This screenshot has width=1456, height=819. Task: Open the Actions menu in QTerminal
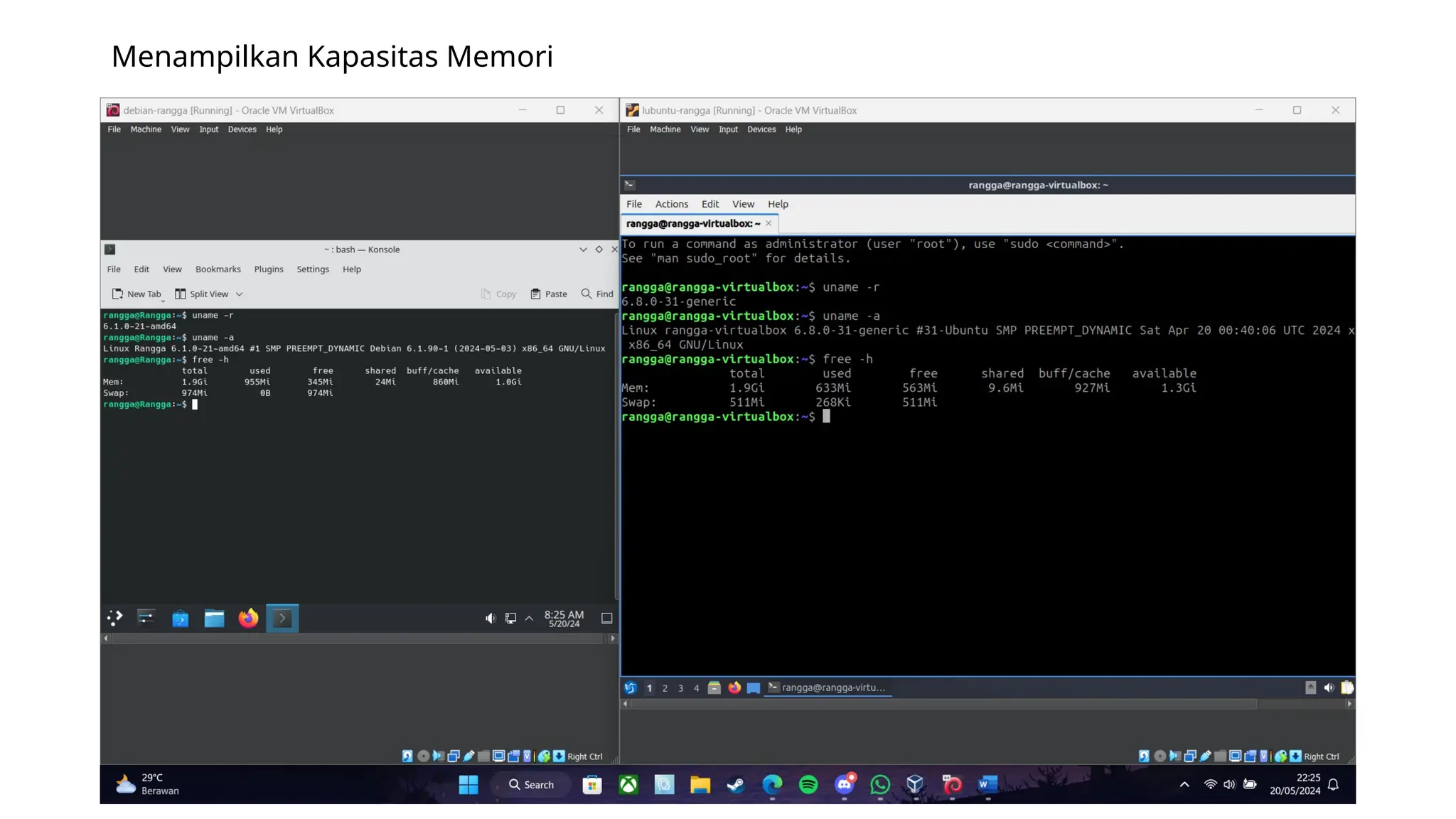pos(671,204)
